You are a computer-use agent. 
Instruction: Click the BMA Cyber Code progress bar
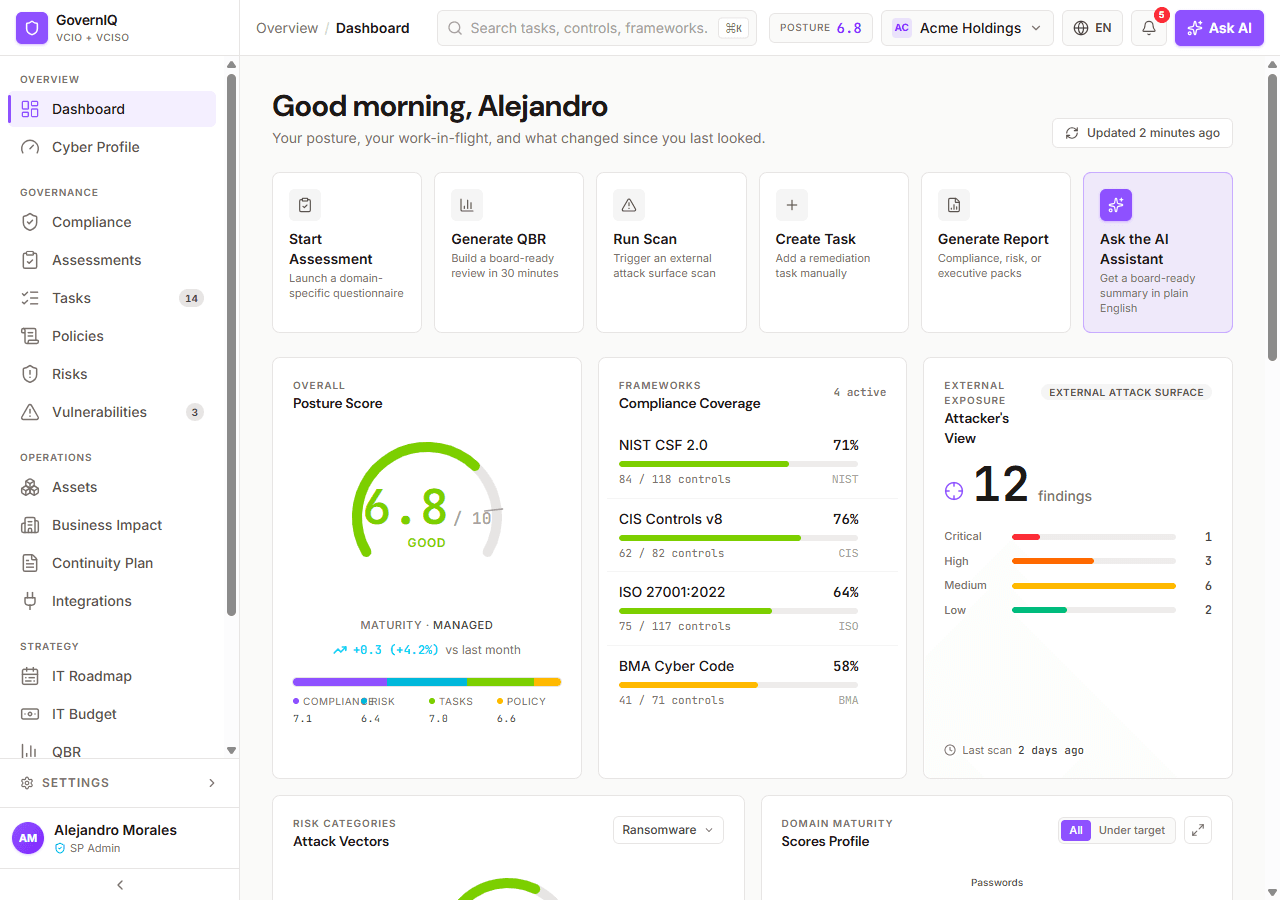click(x=738, y=685)
